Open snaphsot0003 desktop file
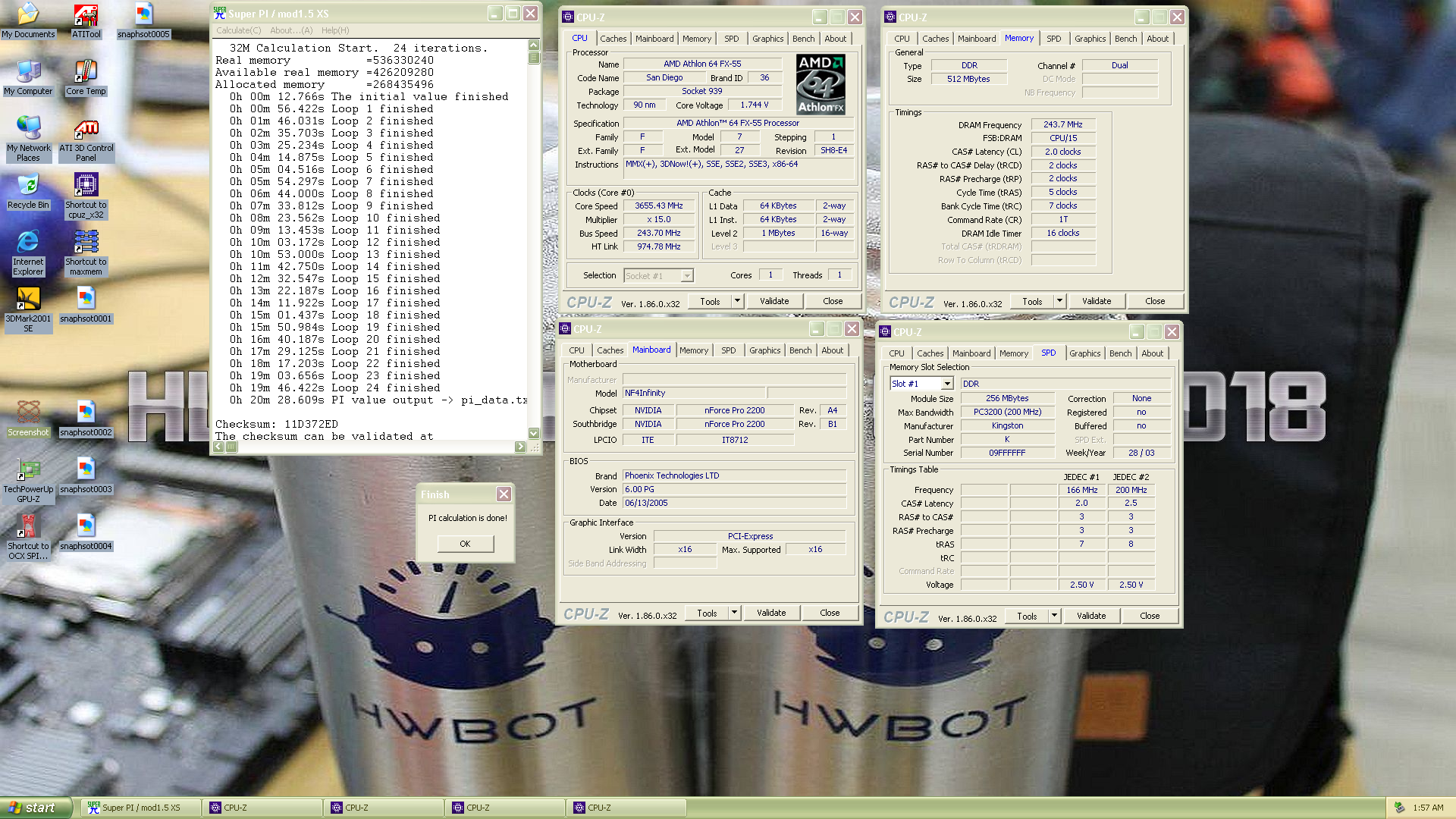Image resolution: width=1456 pixels, height=819 pixels. click(x=86, y=475)
